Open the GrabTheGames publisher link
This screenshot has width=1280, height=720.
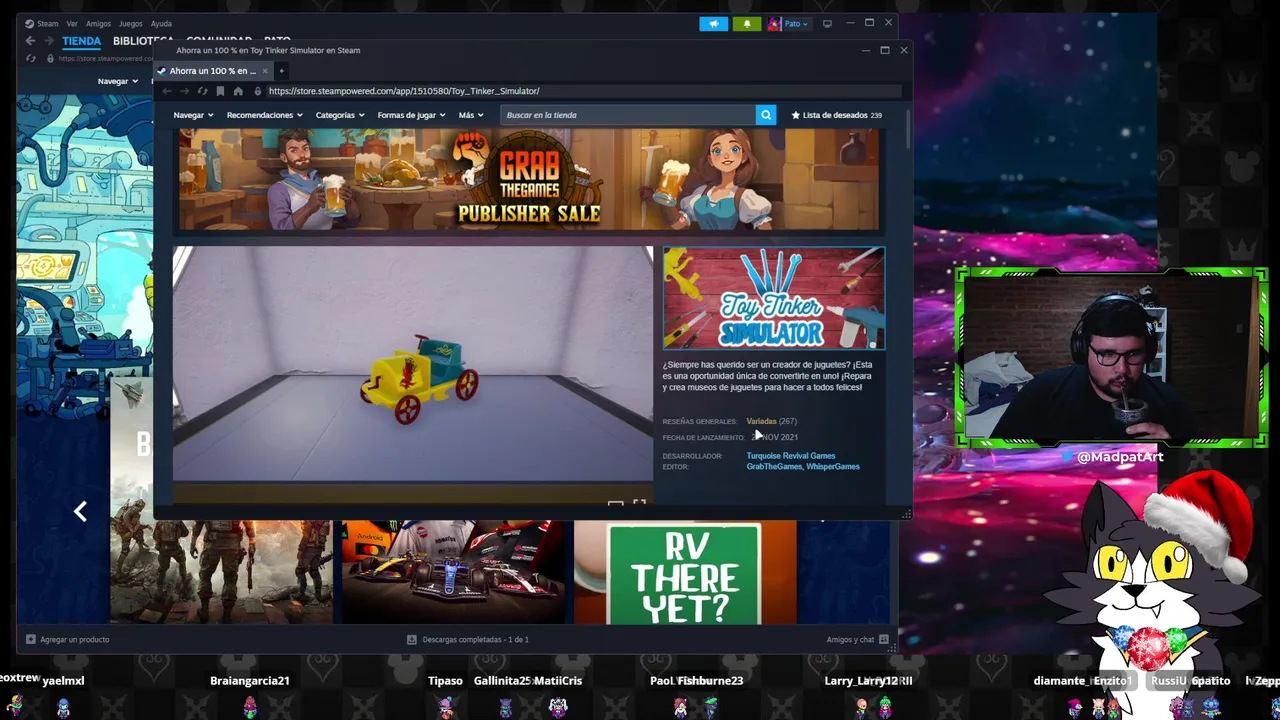tap(774, 467)
